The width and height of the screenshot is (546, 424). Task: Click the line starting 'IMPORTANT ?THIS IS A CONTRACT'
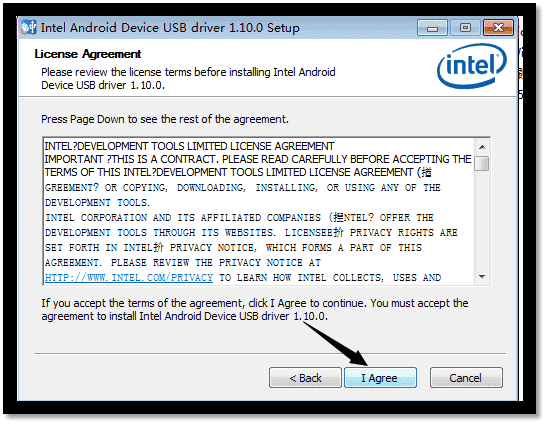(x=258, y=159)
